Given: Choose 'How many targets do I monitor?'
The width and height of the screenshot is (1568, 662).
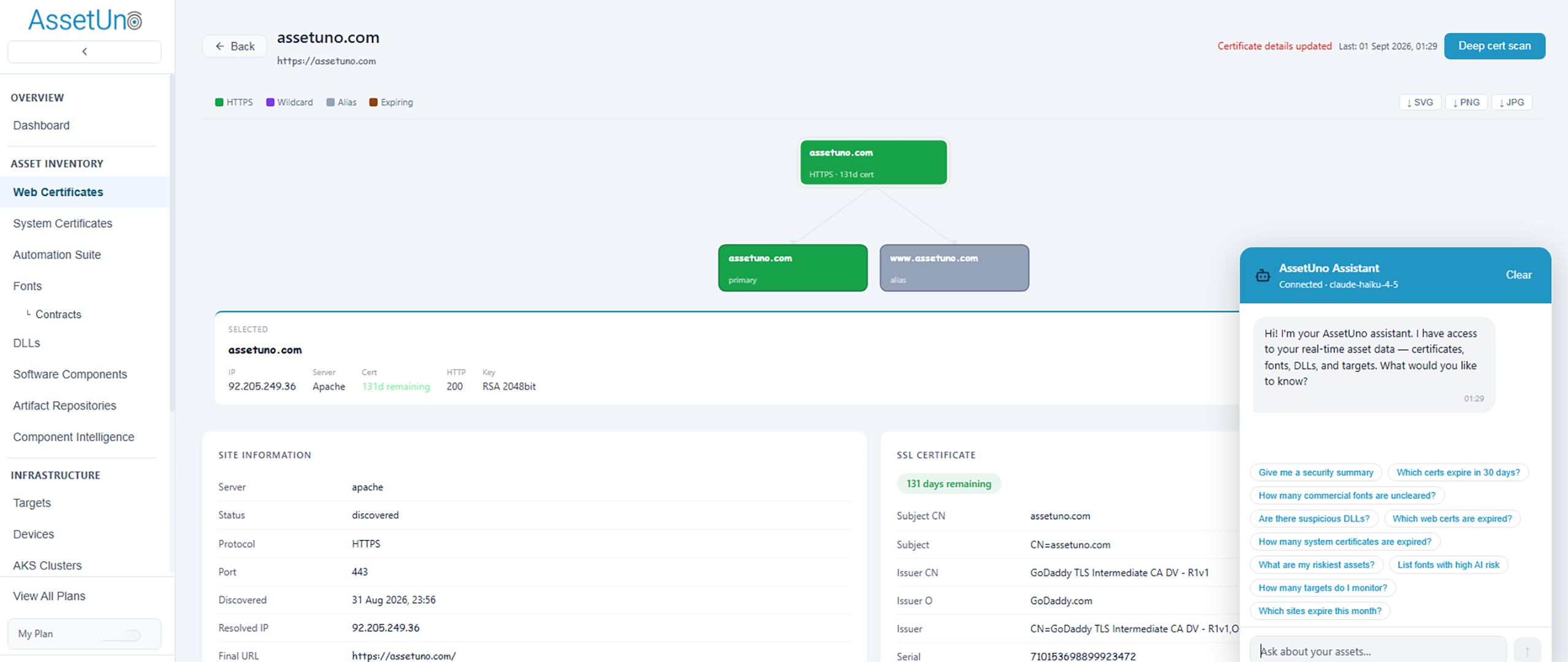Looking at the screenshot, I should pos(1322,588).
